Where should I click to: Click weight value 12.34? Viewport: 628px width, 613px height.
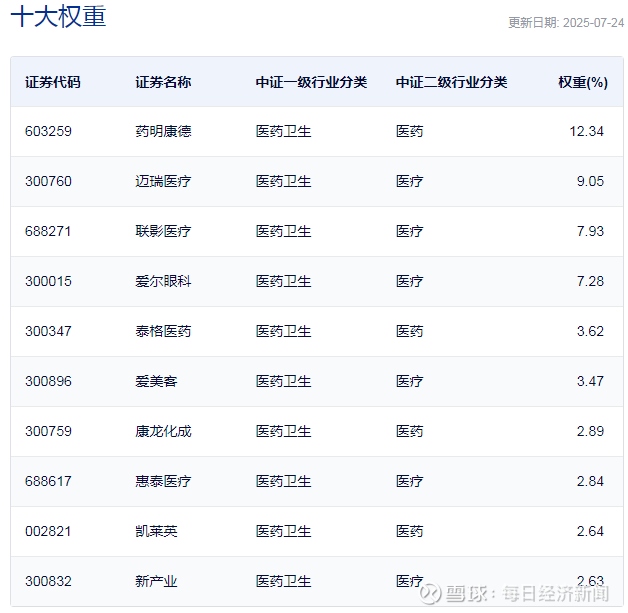coord(587,131)
